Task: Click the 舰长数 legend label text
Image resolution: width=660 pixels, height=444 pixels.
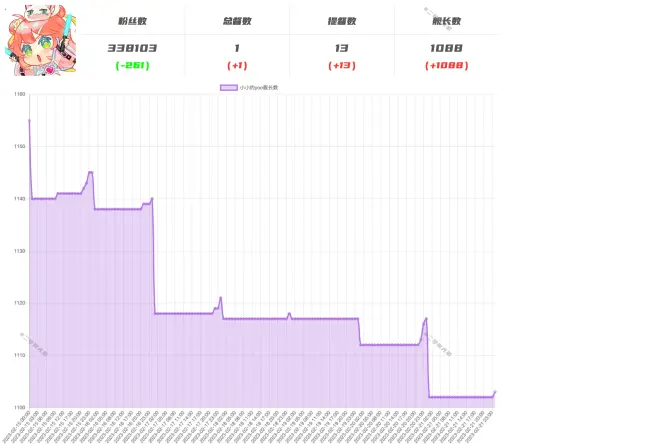Action: [x=259, y=88]
